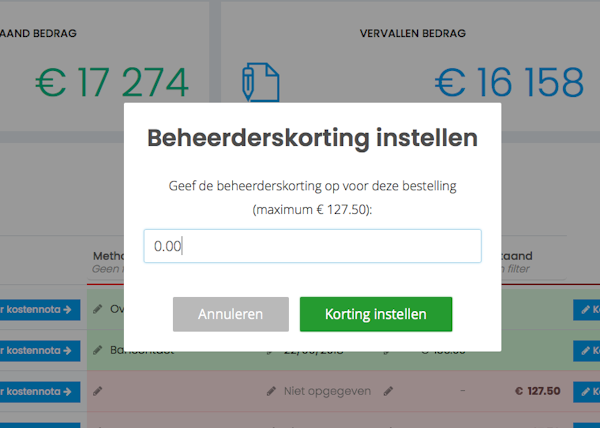Click the green € 17 274 amount
The height and width of the screenshot is (428, 600).
tap(111, 83)
